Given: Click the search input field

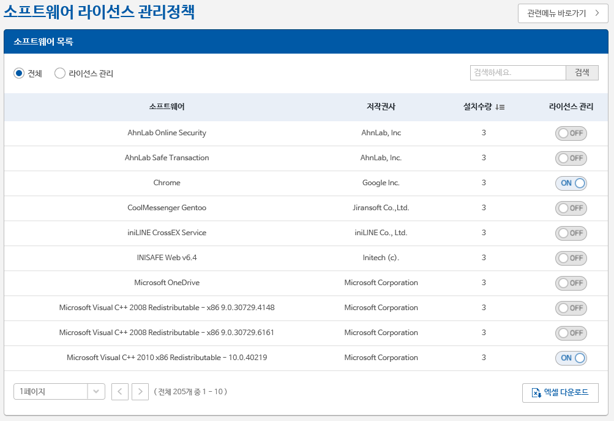Looking at the screenshot, I should [x=518, y=73].
